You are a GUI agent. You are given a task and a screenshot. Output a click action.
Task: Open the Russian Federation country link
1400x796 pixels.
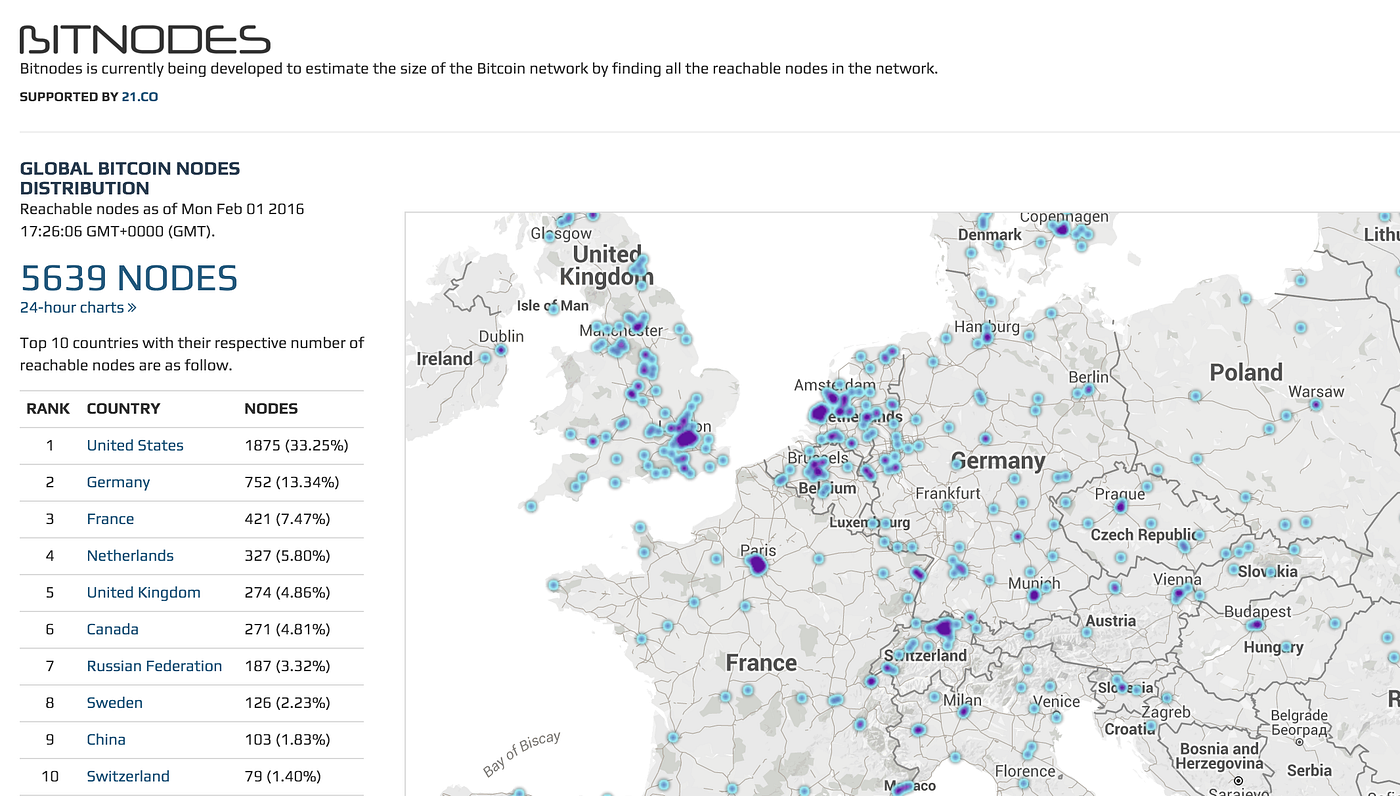[x=154, y=666]
